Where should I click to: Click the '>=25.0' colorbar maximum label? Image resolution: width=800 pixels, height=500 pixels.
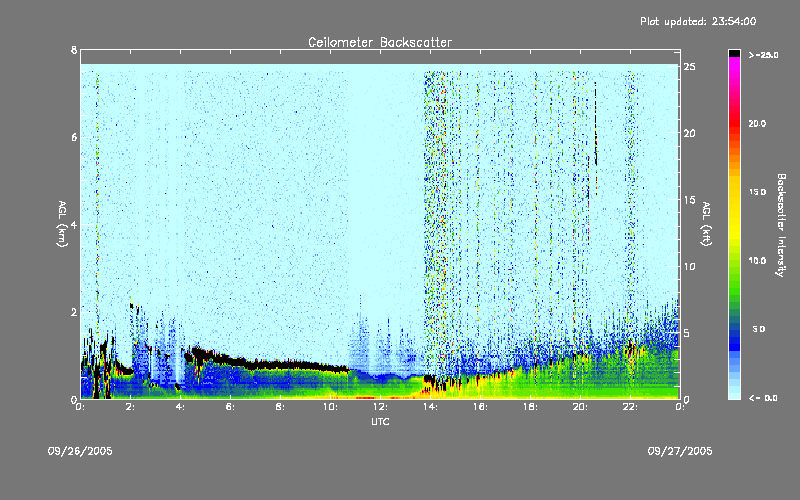tap(763, 55)
